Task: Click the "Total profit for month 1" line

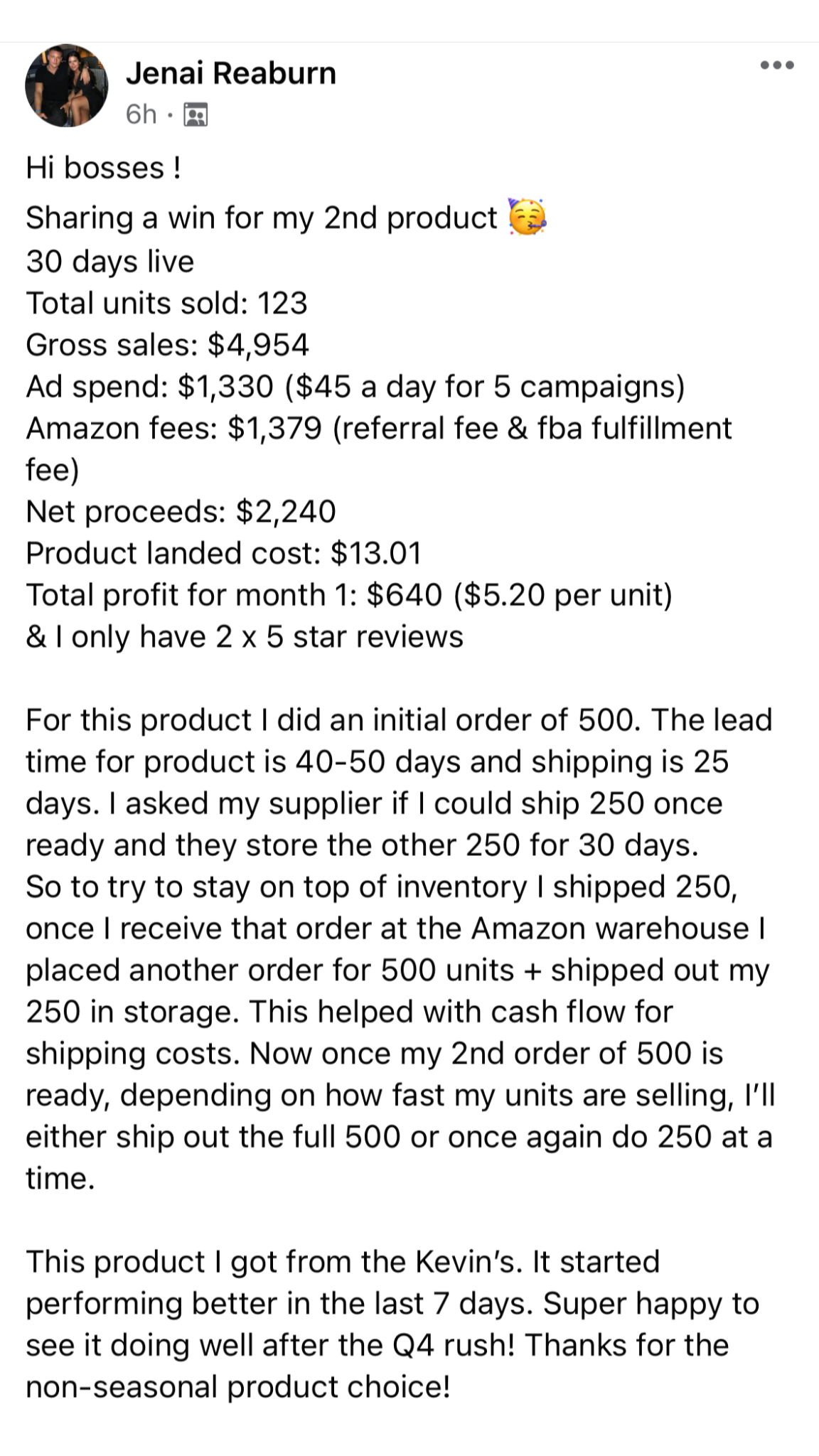Action: coord(348,595)
